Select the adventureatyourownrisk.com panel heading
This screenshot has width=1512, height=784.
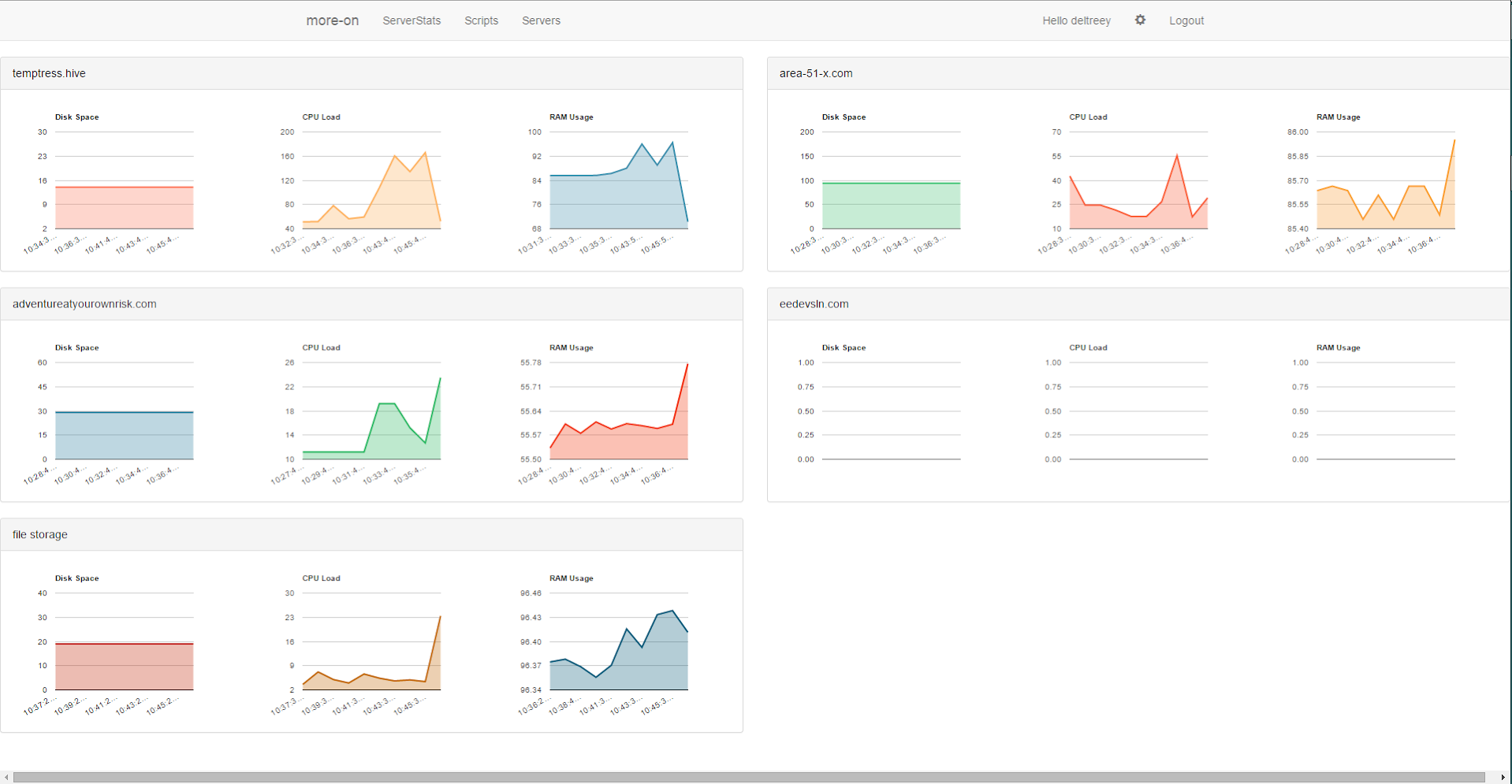click(x=371, y=304)
